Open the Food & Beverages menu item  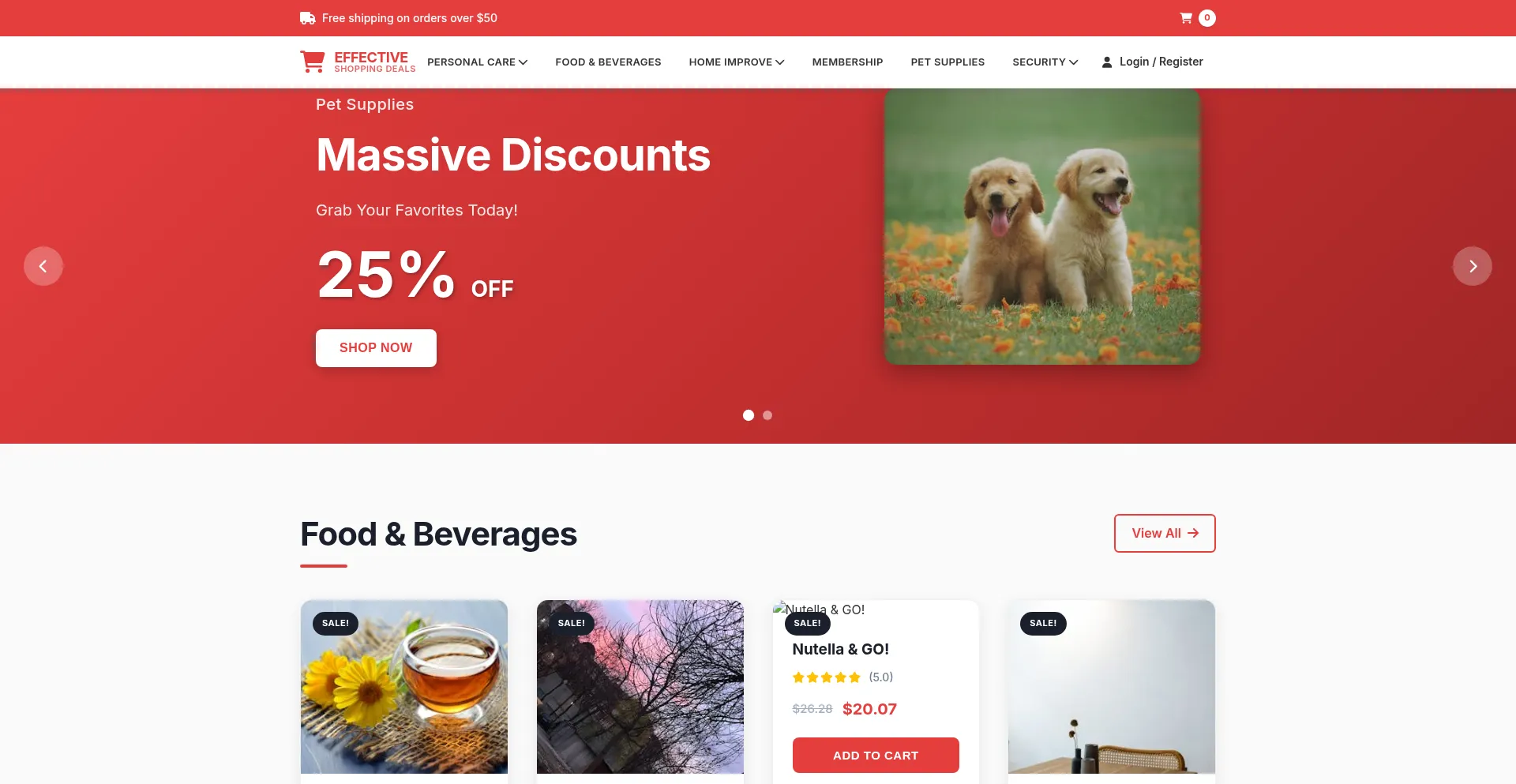[608, 62]
